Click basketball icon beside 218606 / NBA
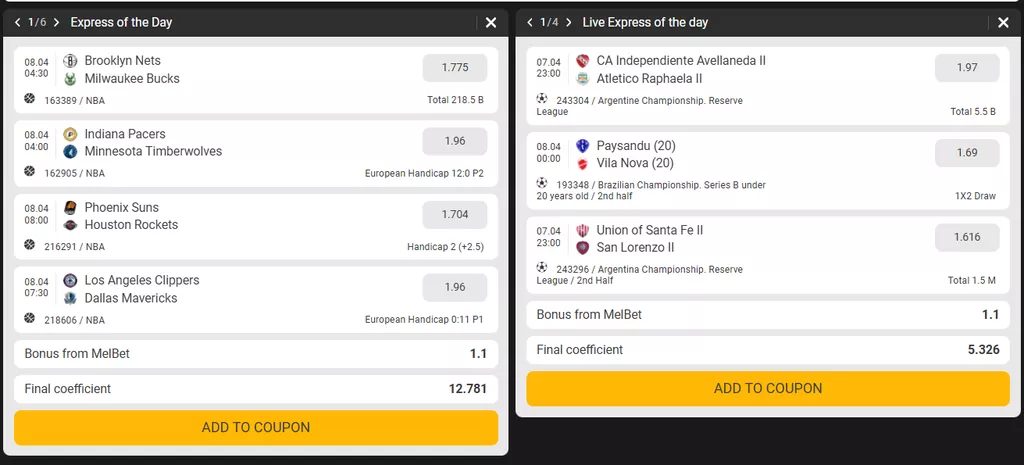 [29, 318]
